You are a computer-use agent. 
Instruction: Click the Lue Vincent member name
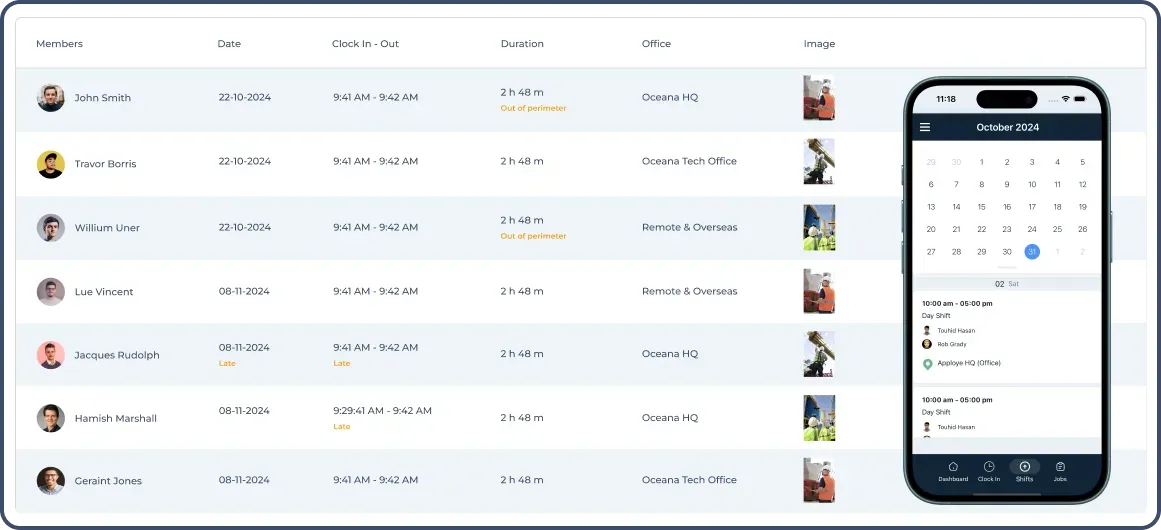[x=104, y=292]
